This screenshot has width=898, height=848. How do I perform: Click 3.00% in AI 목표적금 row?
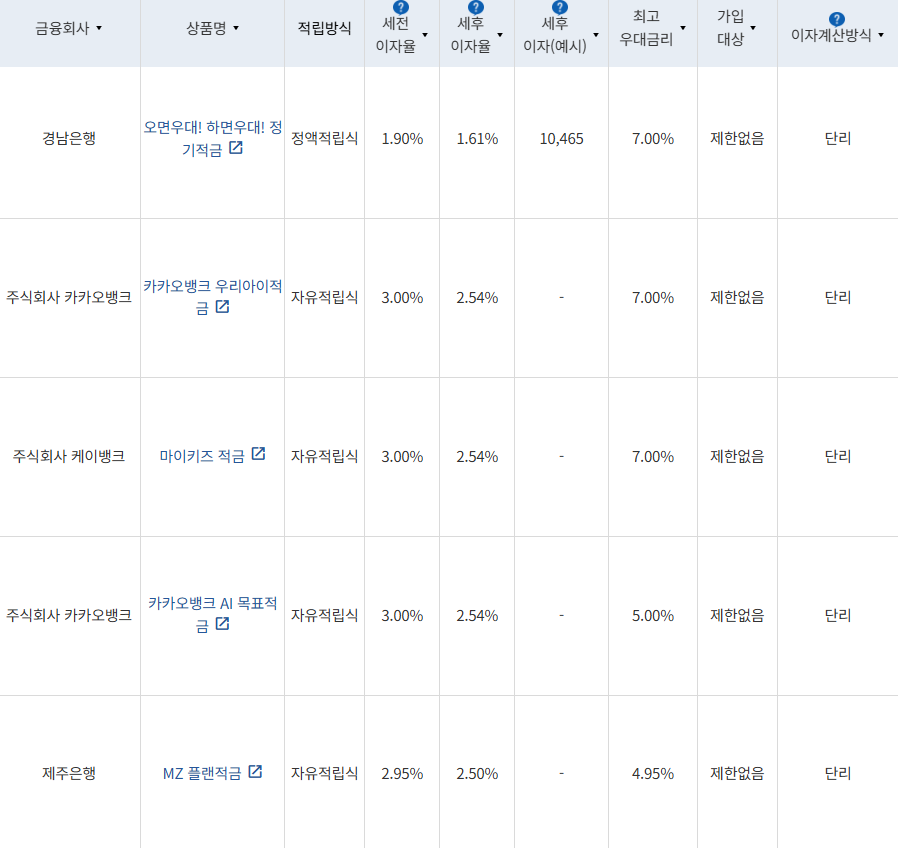tap(402, 616)
